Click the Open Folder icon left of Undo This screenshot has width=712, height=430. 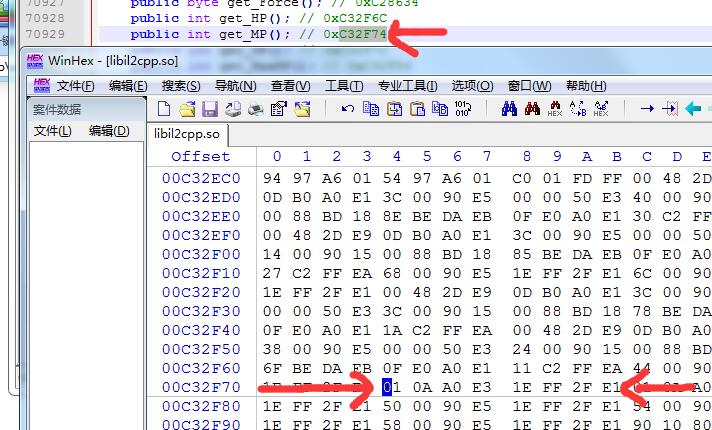pyautogui.click(x=302, y=109)
